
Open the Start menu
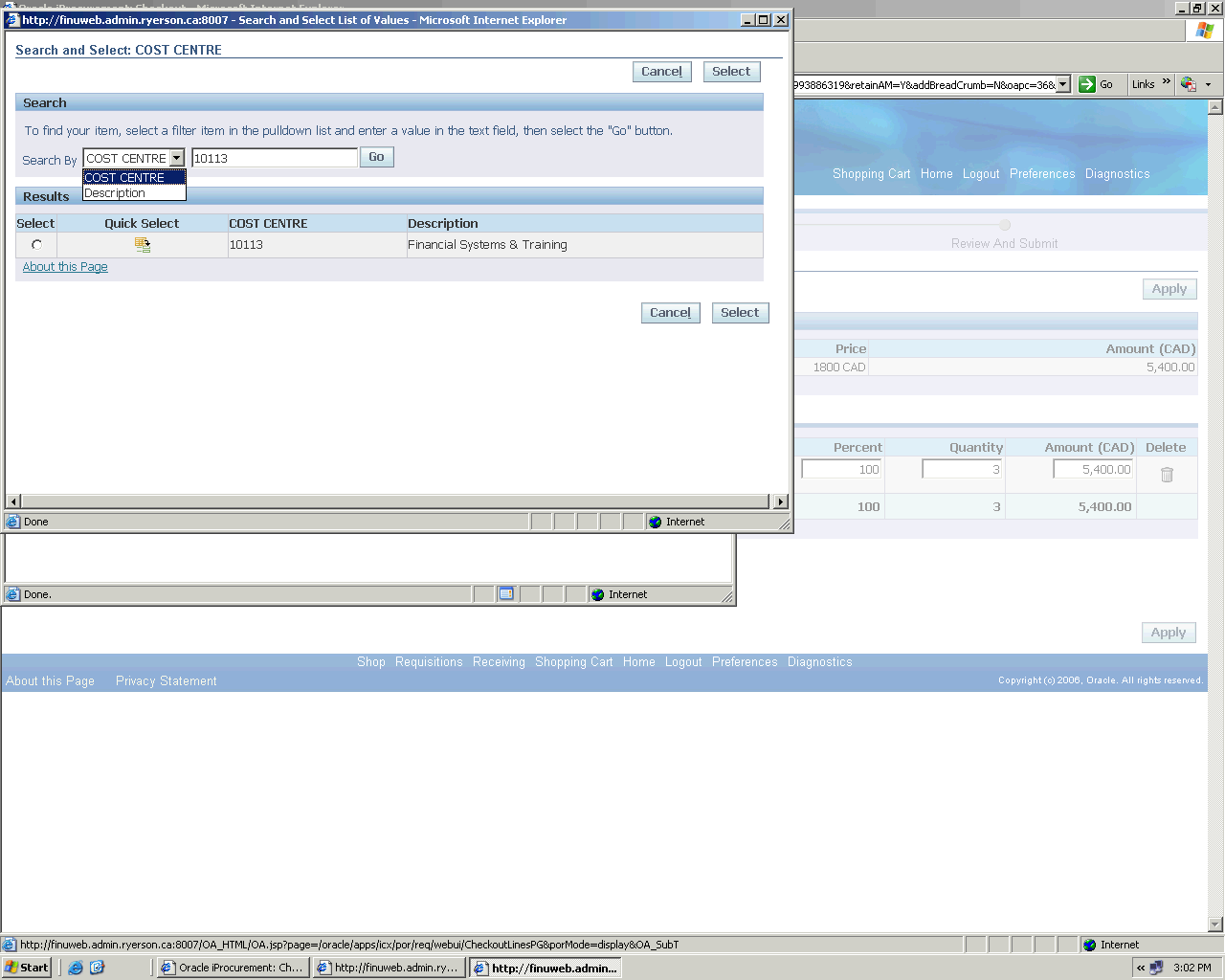(27, 968)
